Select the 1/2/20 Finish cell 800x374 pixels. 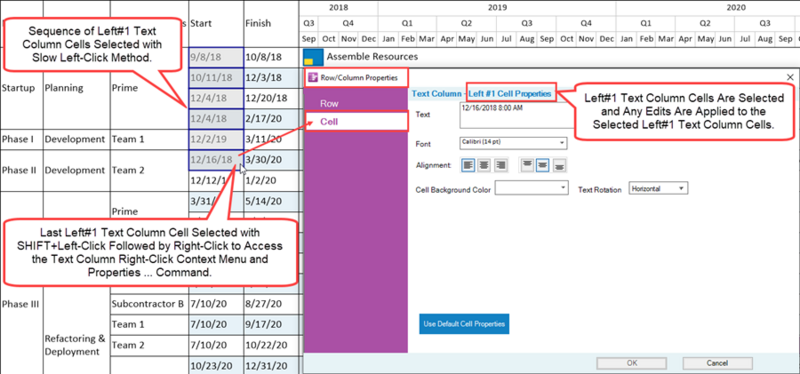tap(271, 181)
